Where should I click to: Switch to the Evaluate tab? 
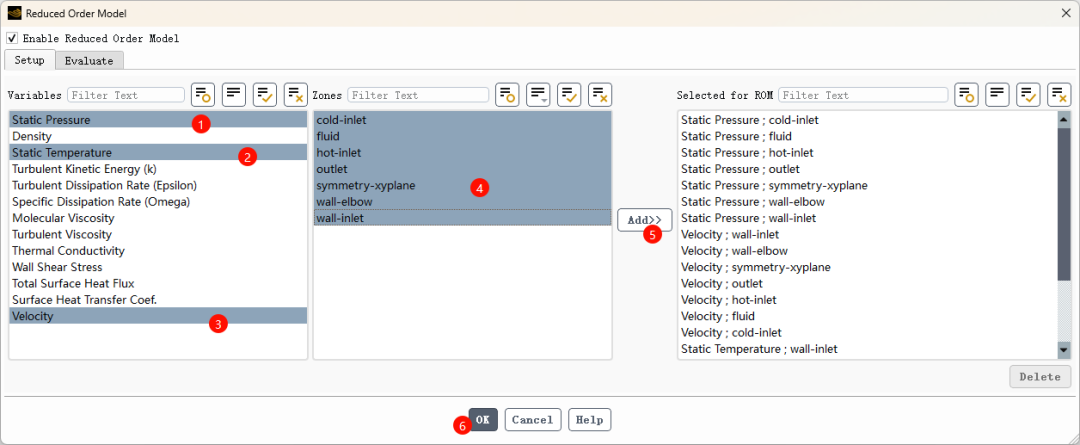click(89, 60)
